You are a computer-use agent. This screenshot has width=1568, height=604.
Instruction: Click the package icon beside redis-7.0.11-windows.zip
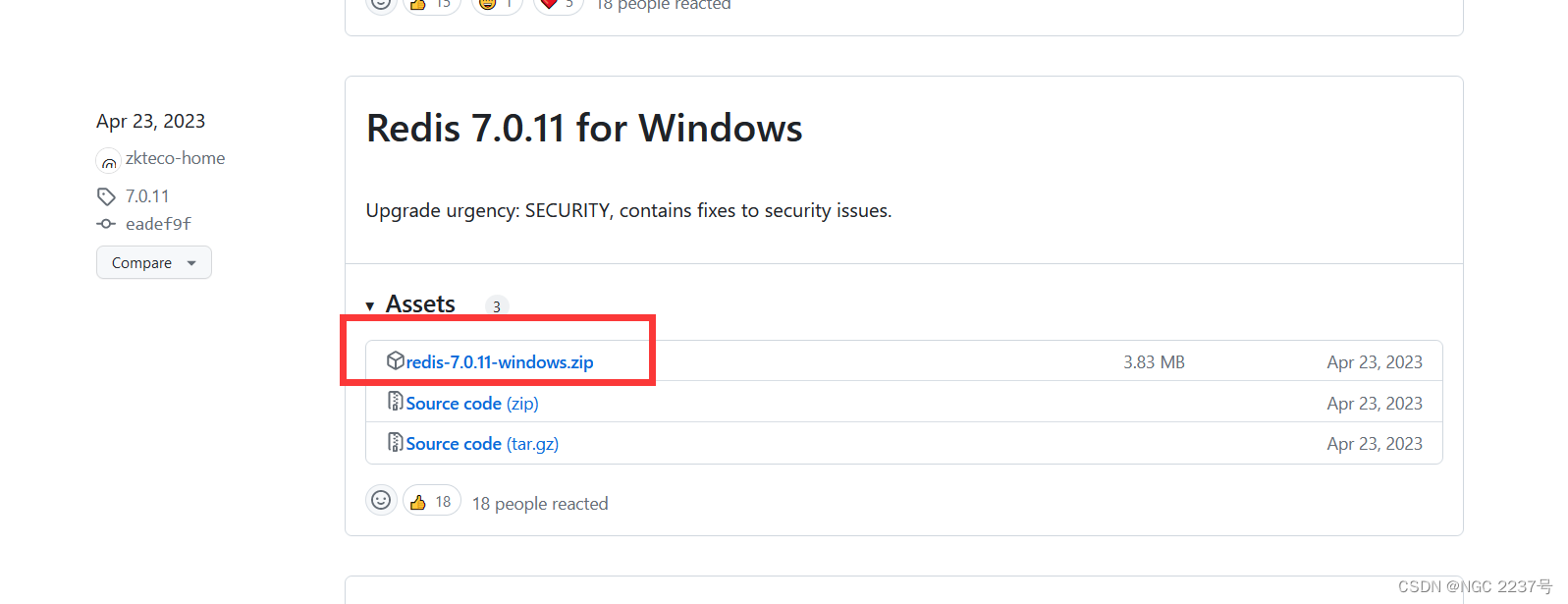point(395,360)
